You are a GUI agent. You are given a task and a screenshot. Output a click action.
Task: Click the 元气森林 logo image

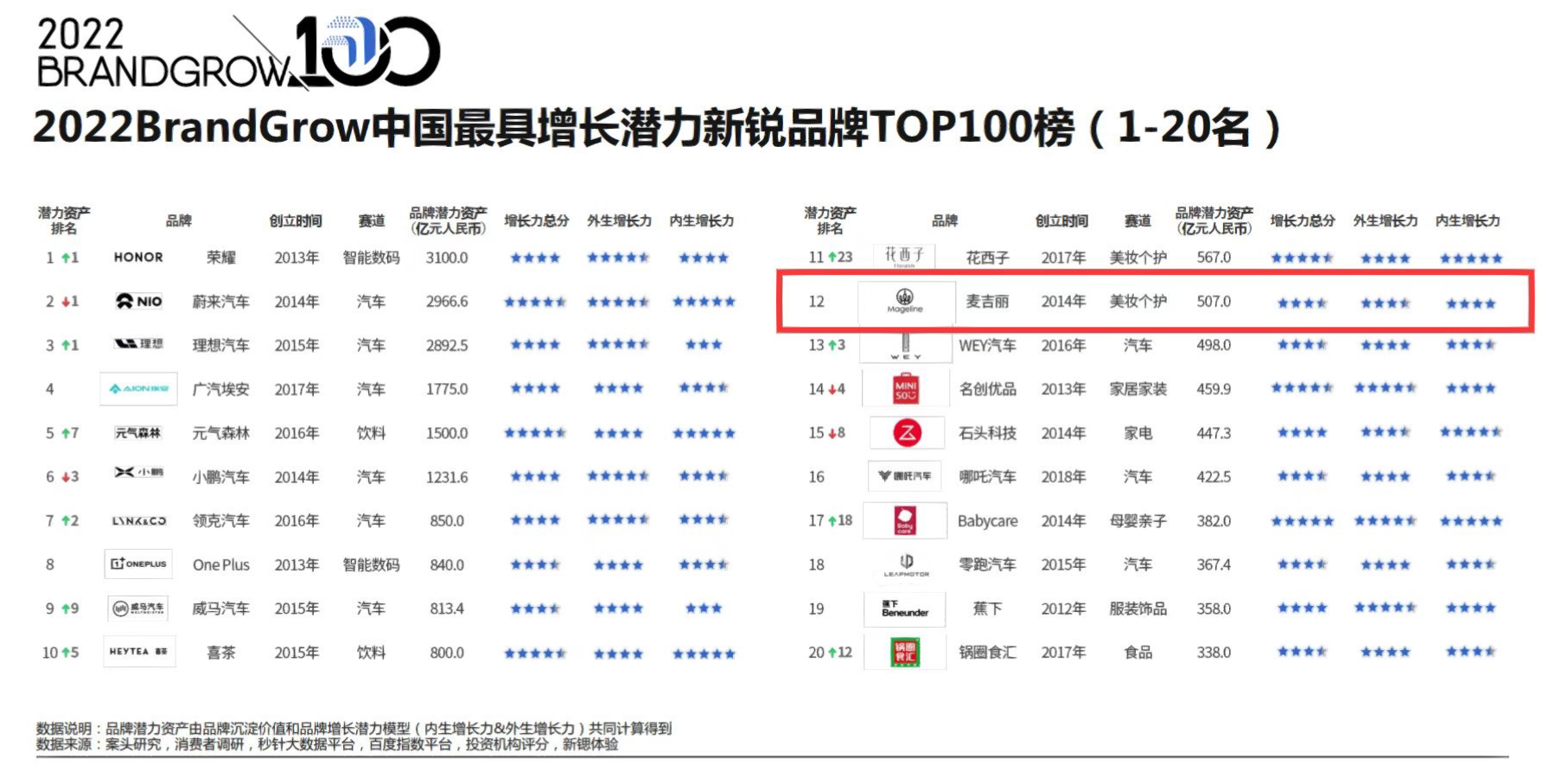click(x=138, y=432)
